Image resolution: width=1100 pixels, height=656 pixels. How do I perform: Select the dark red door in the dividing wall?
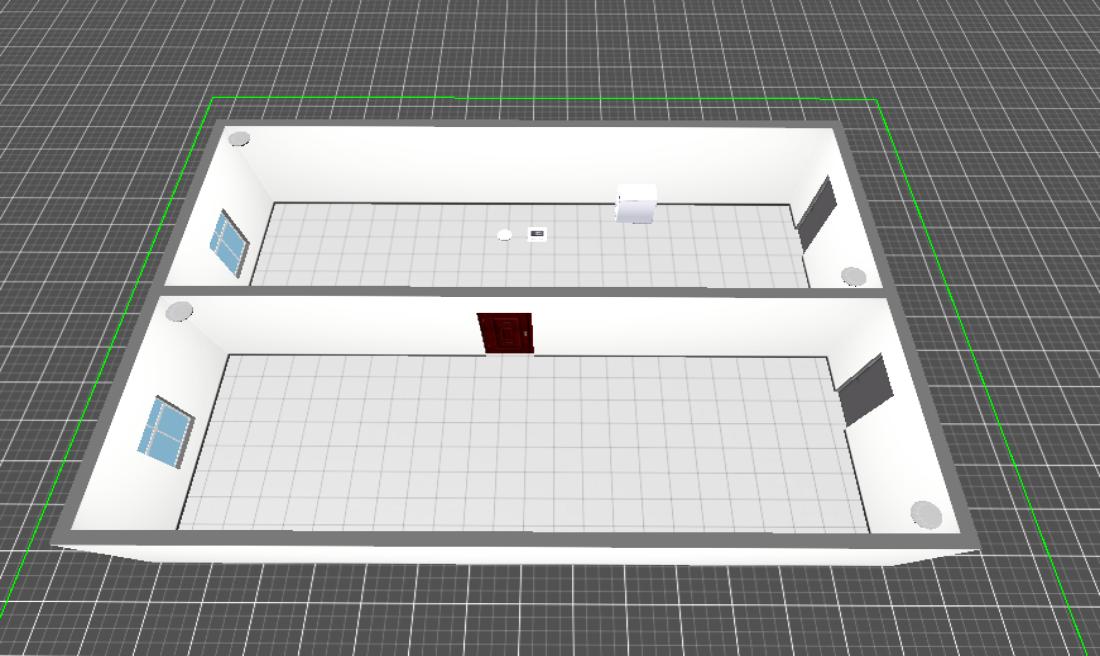[x=506, y=333]
